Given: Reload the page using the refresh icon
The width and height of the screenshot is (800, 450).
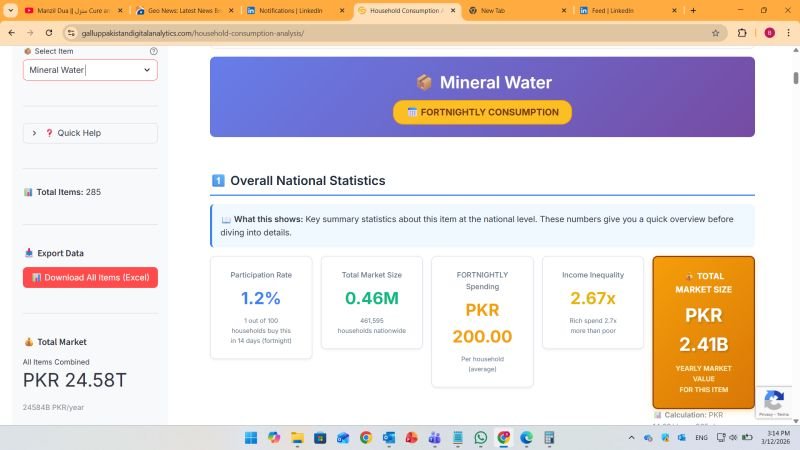Looking at the screenshot, I should pos(50,32).
